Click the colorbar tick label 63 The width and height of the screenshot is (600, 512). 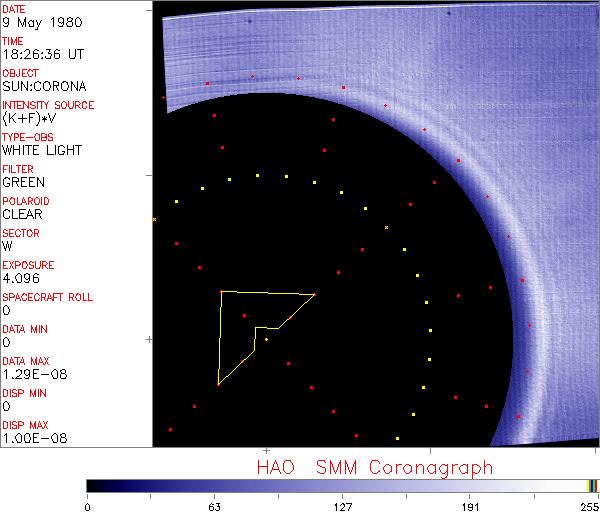tap(213, 505)
